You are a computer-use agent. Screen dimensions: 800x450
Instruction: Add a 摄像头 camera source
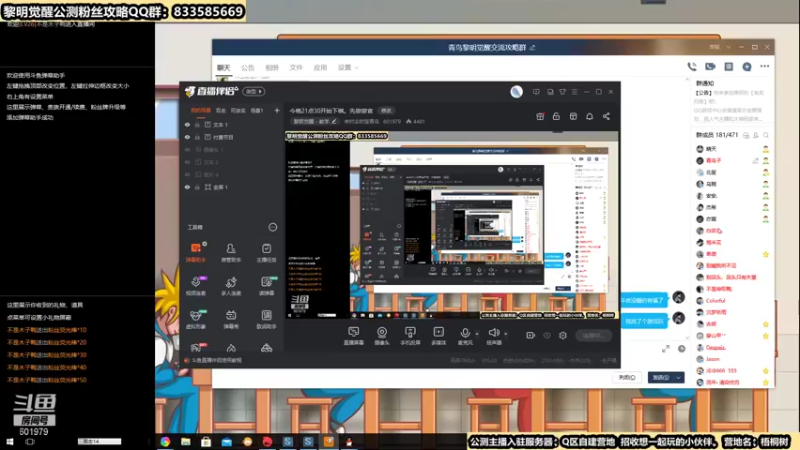[x=382, y=336]
